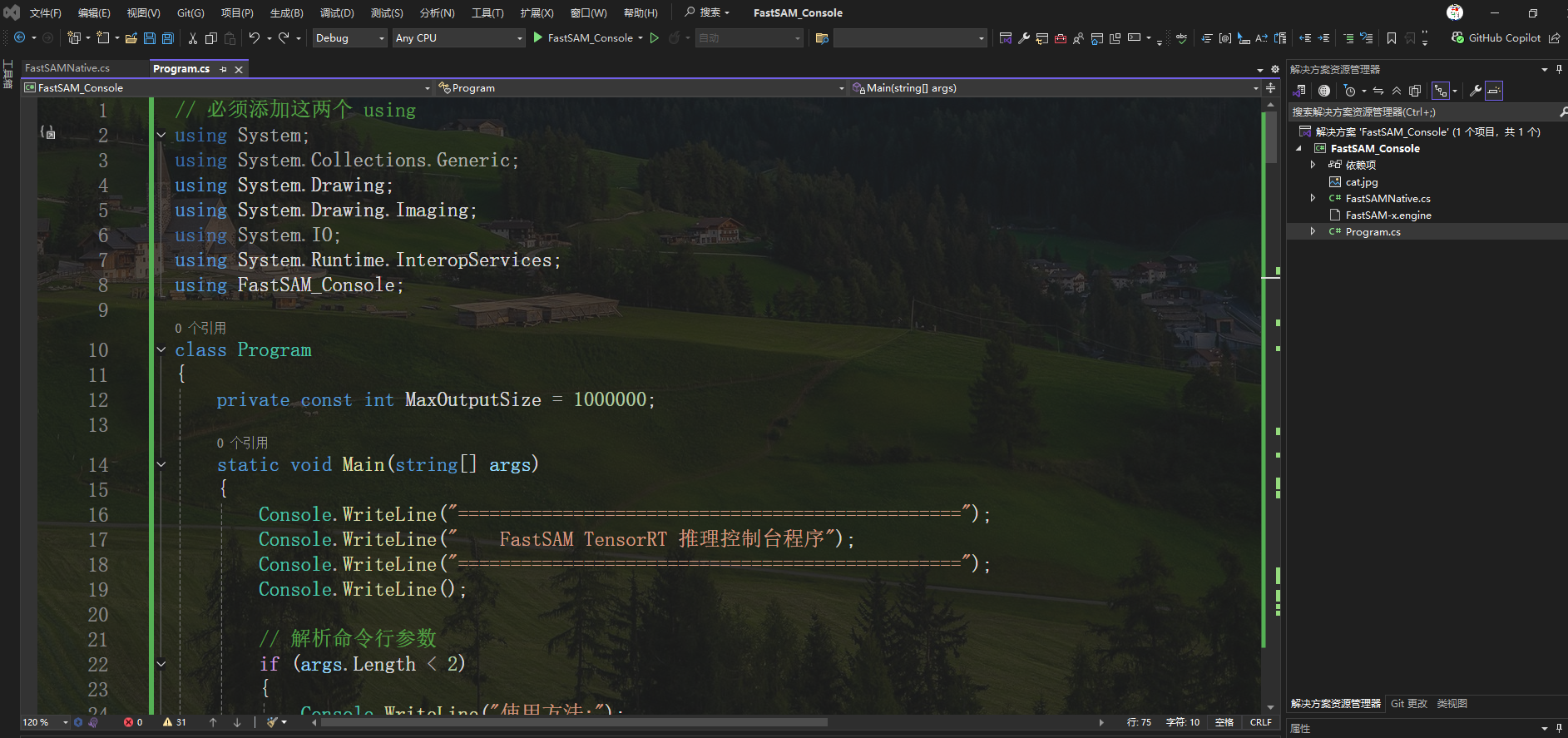The width and height of the screenshot is (1568, 738).
Task: Switch to the Git 更改 tab
Action: (x=1409, y=704)
